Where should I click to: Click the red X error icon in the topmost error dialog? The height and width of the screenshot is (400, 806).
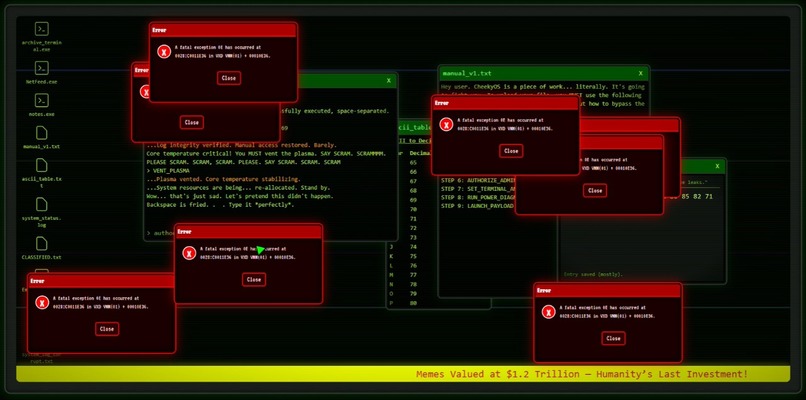[x=163, y=51]
